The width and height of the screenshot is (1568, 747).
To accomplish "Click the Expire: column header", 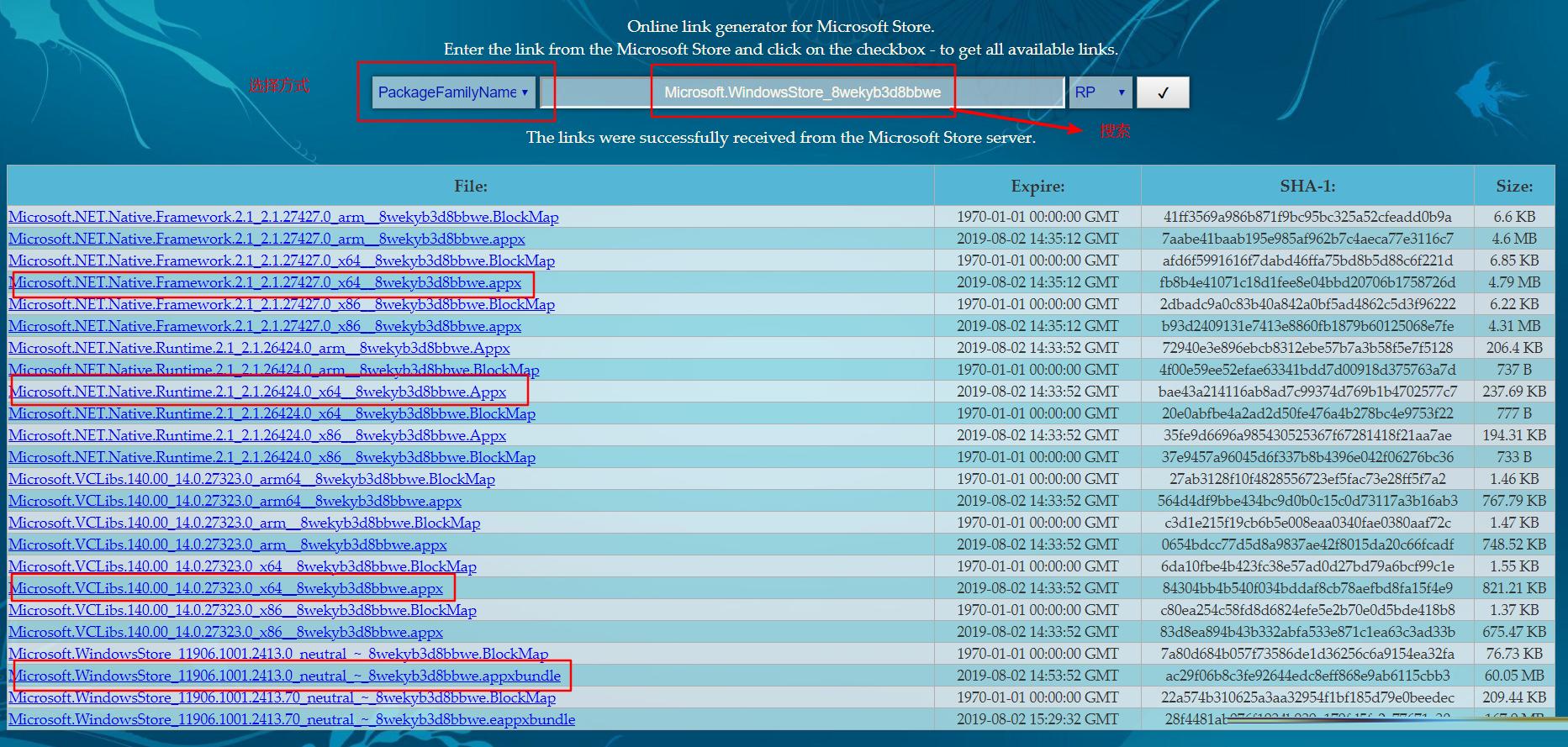I will pyautogui.click(x=1037, y=187).
